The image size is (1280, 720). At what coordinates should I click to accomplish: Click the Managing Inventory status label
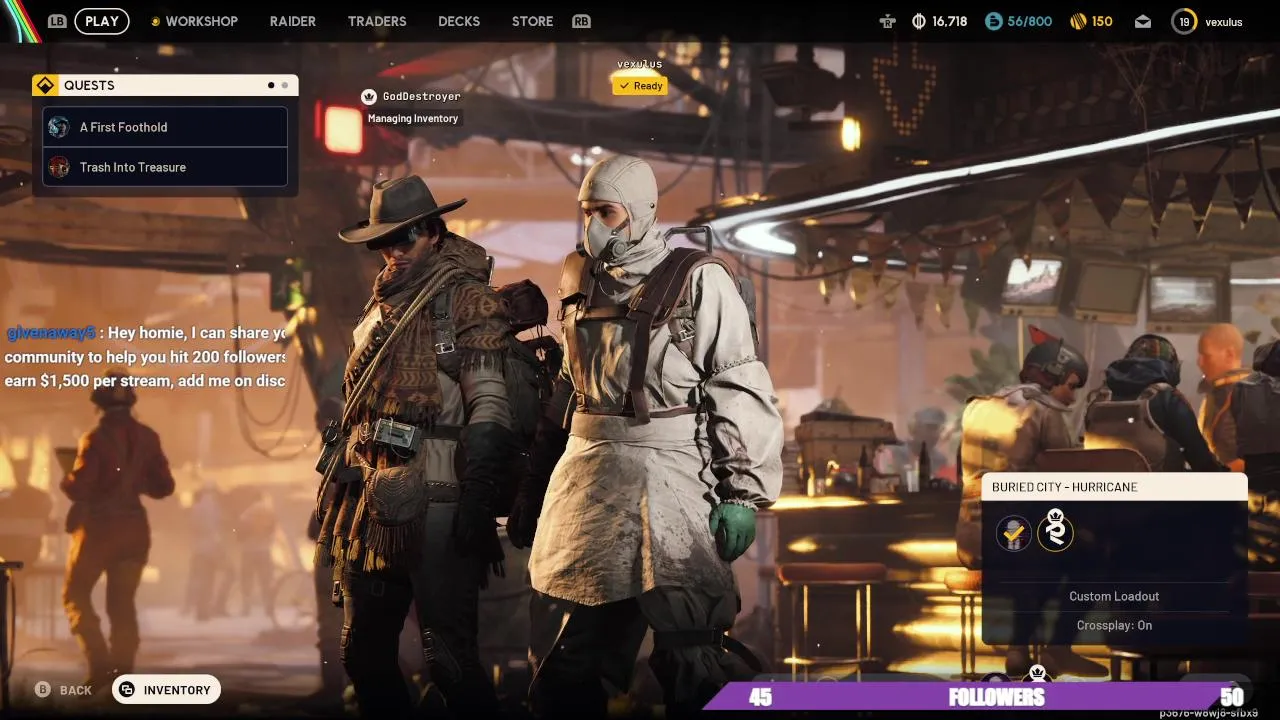coord(413,119)
